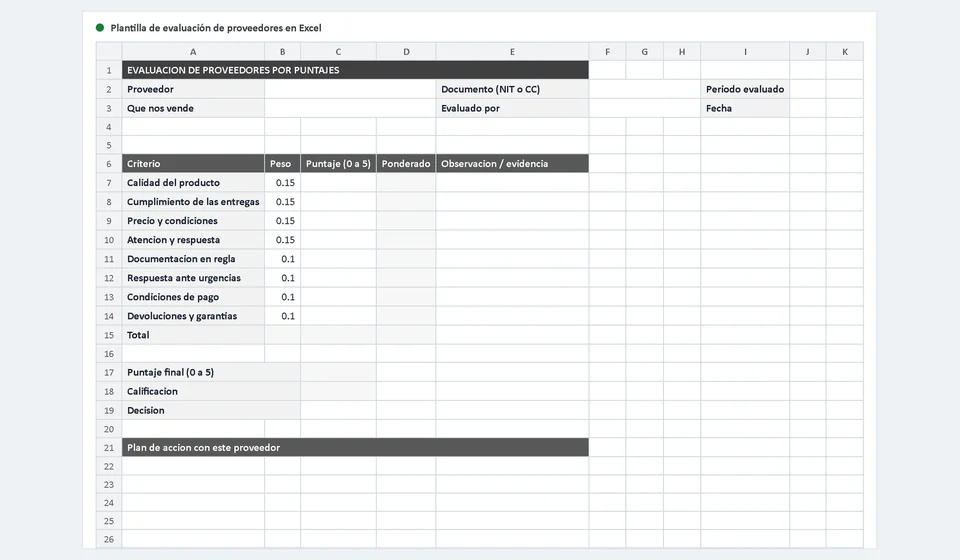This screenshot has height=560, width=960.
Task: Select column C header
Action: (x=338, y=51)
